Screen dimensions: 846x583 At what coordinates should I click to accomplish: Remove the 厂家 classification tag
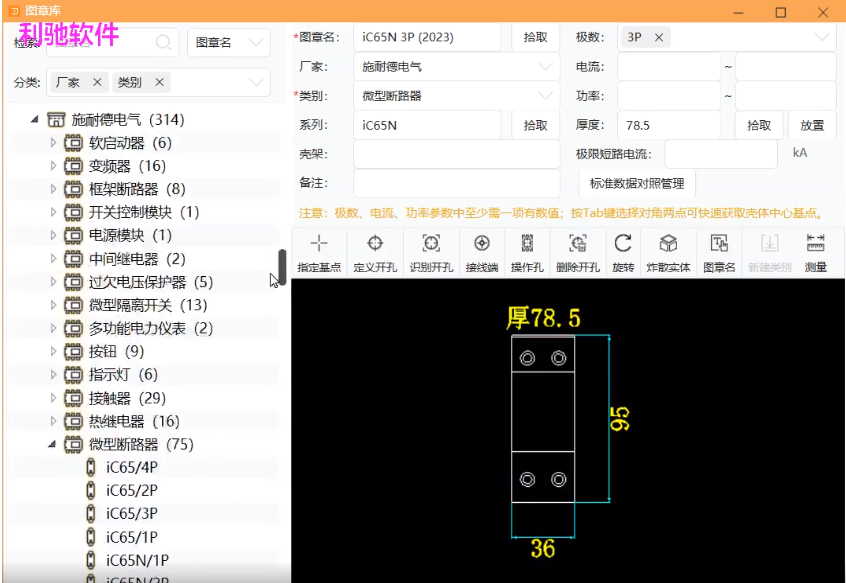[x=97, y=82]
